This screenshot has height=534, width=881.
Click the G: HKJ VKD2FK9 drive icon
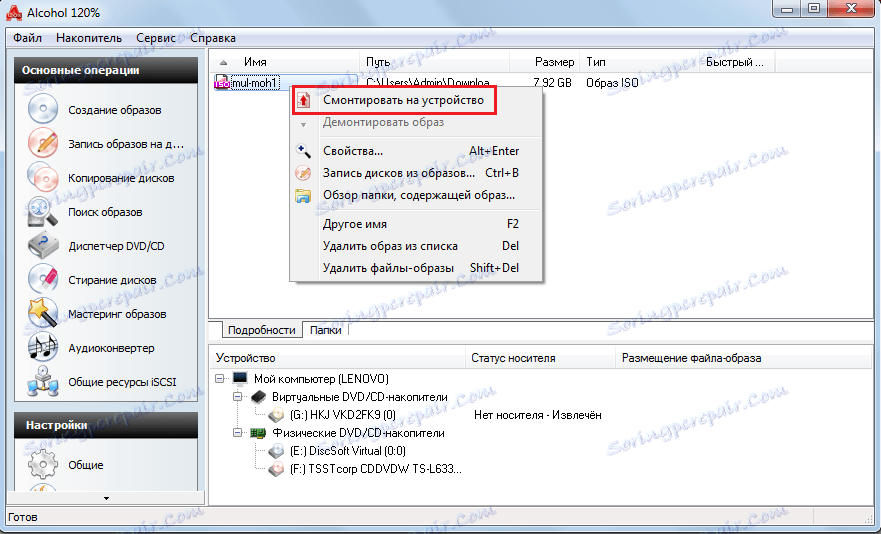[276, 415]
